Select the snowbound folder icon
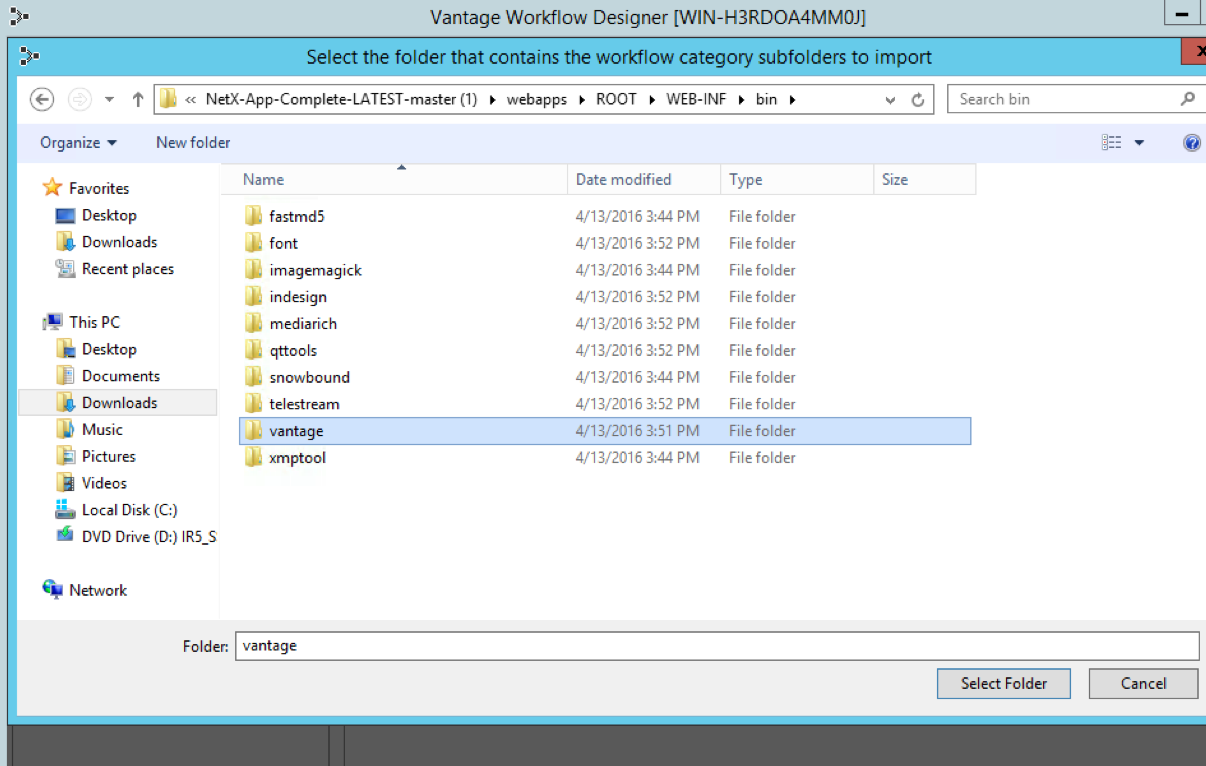Image resolution: width=1206 pixels, height=766 pixels. point(254,378)
